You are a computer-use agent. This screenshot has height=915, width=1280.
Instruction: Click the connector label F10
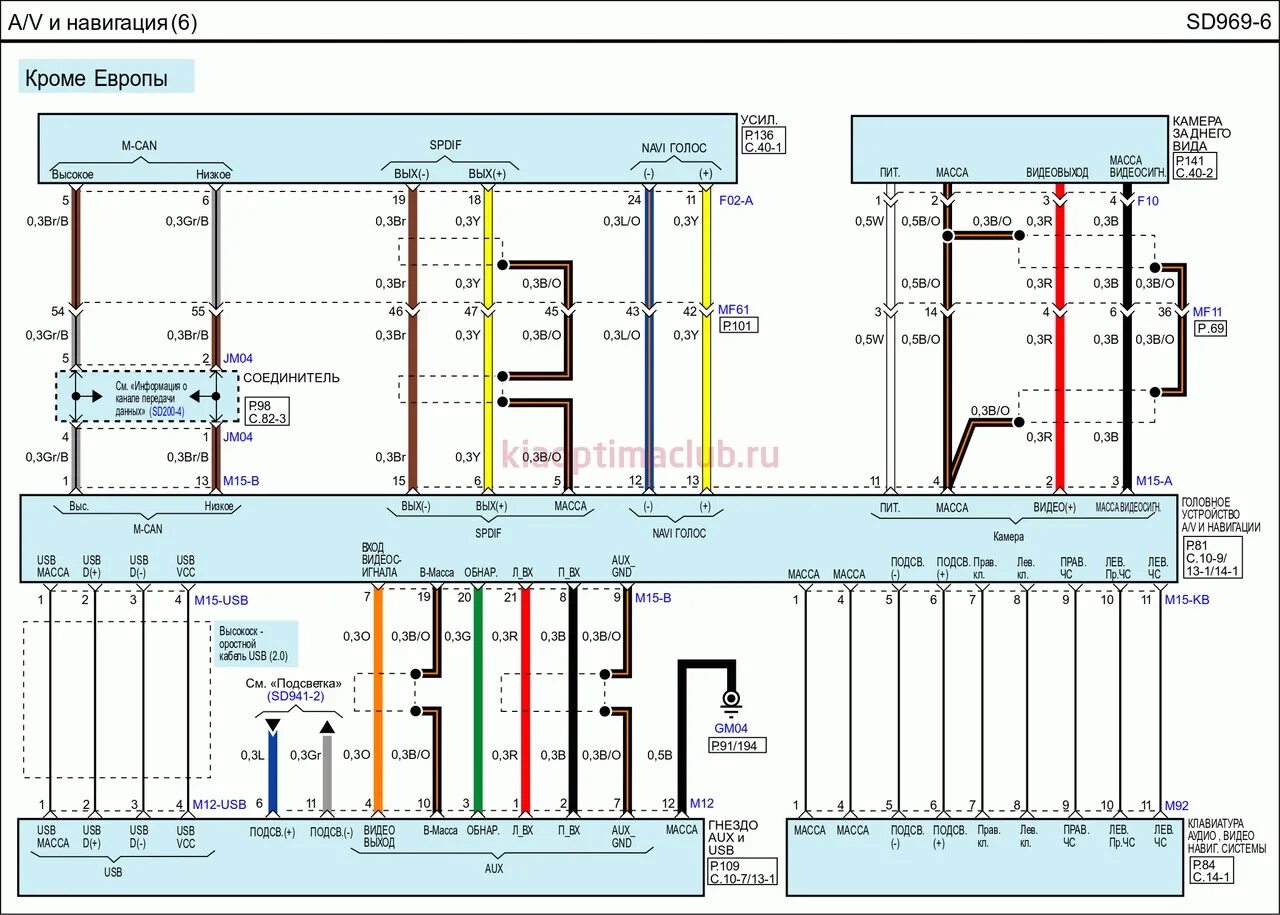tap(1148, 201)
